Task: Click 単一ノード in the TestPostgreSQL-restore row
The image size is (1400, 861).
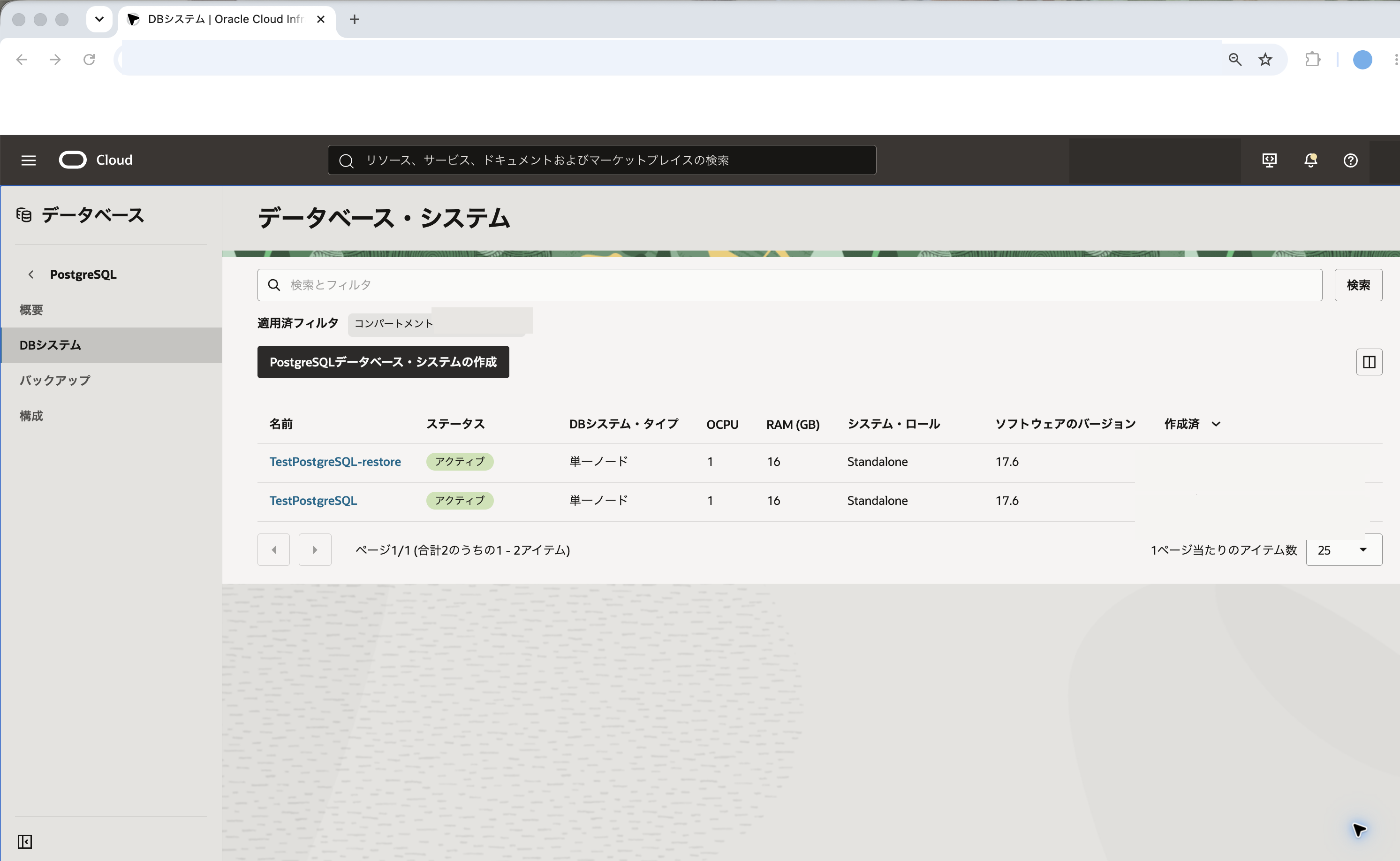Action: [x=599, y=461]
